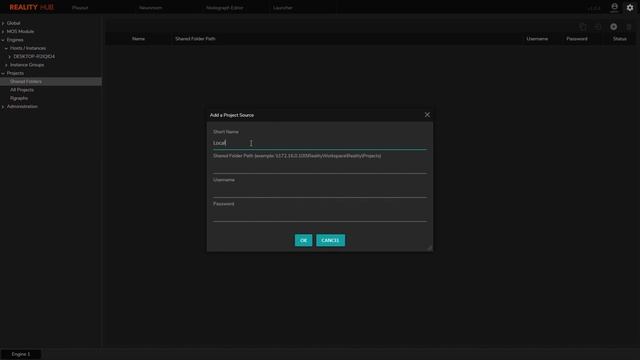Click the Password column header
Image resolution: width=640 pixels, height=360 pixels.
pos(577,39)
